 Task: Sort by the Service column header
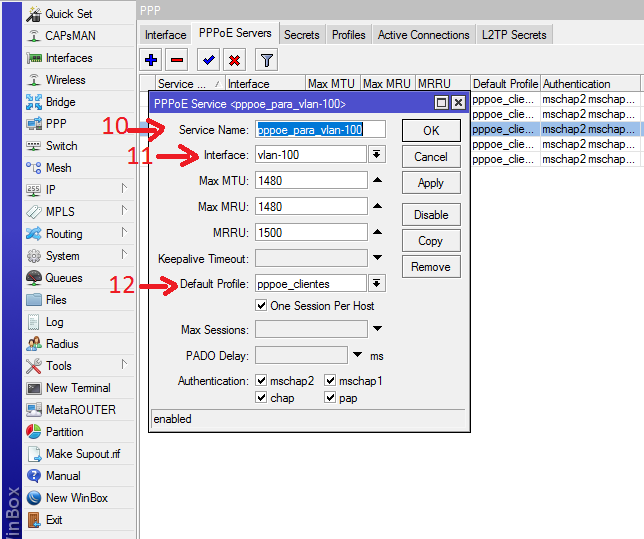point(190,84)
